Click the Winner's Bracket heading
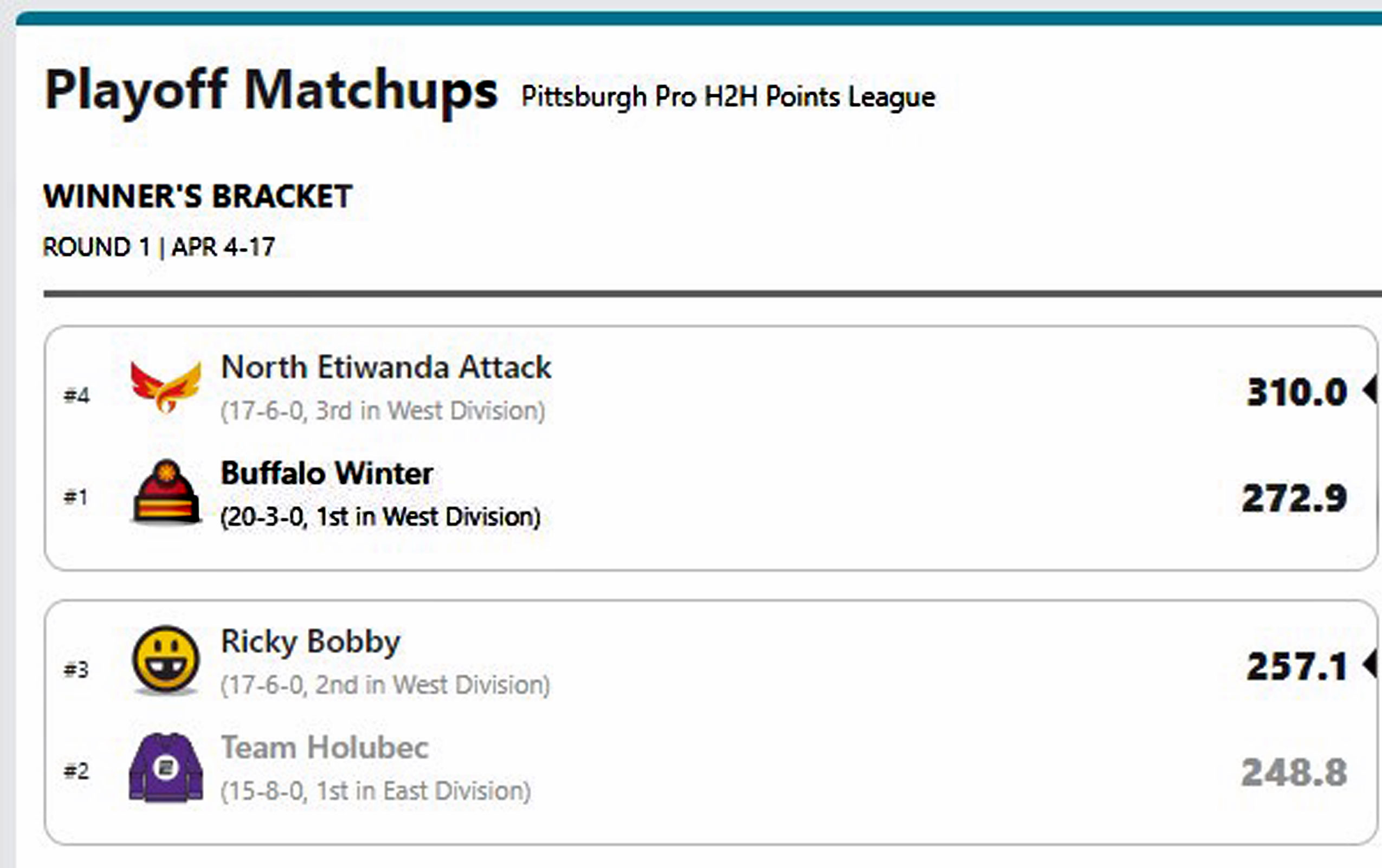The height and width of the screenshot is (868, 1382). pyautogui.click(x=198, y=196)
